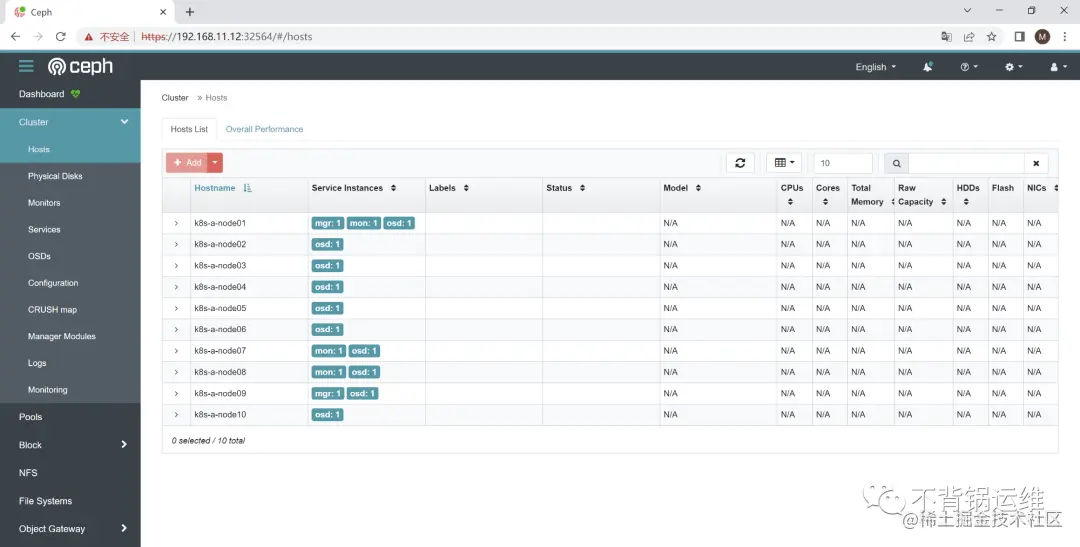The image size is (1080, 547).
Task: Click the Add host button
Action: click(187, 163)
